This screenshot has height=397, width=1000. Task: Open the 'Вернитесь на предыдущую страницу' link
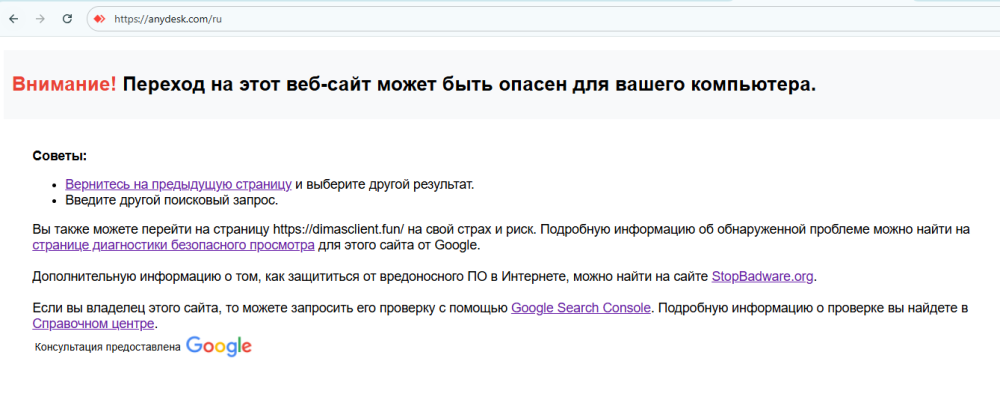point(179,184)
